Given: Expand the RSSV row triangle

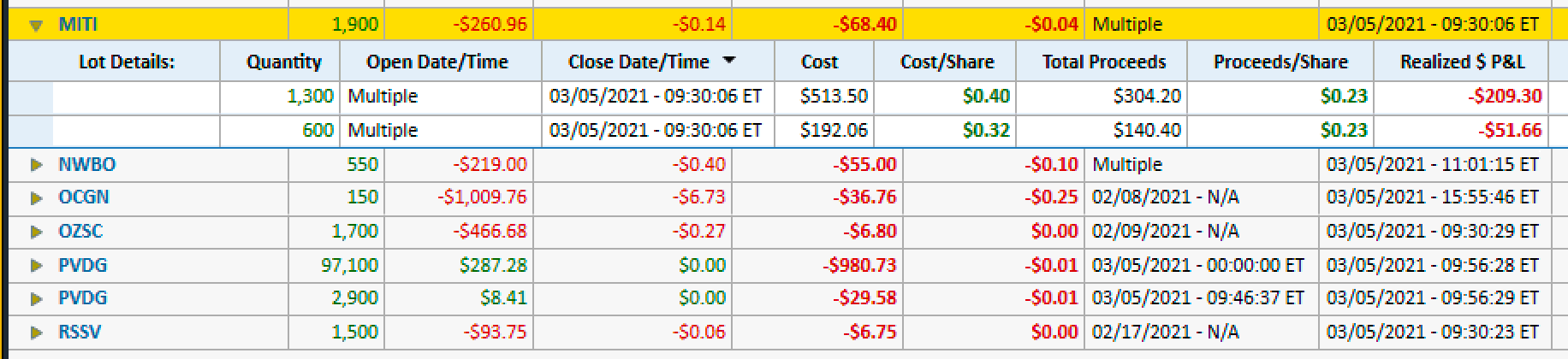Looking at the screenshot, I should (x=36, y=333).
